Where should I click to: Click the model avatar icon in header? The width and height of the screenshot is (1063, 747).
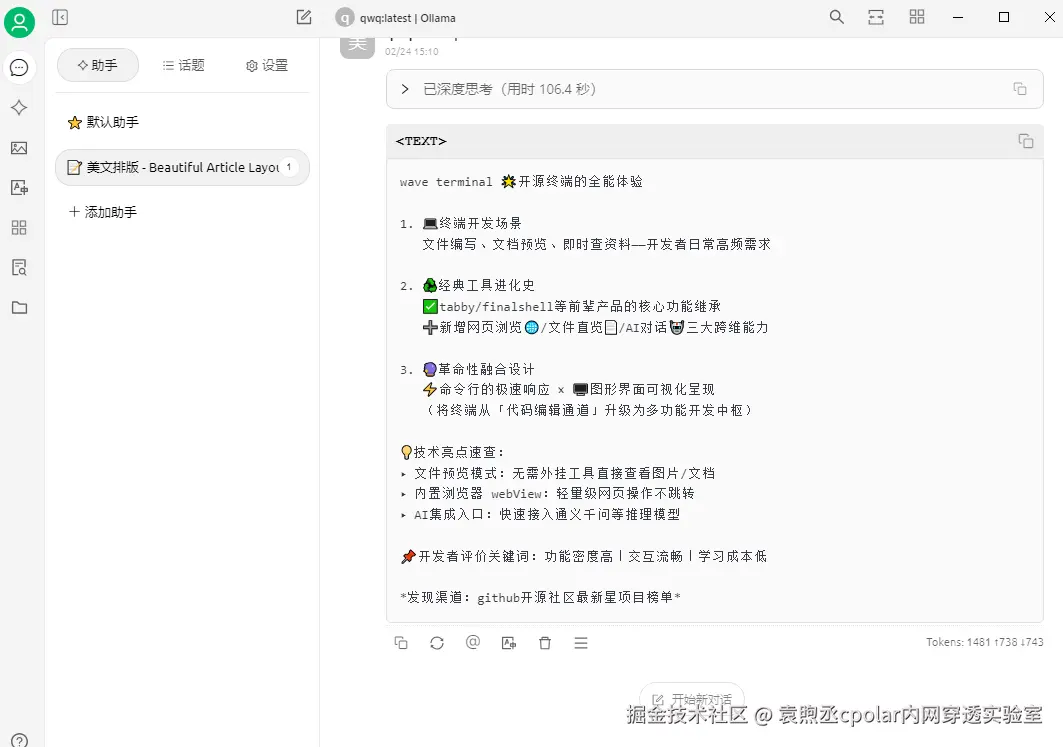pyautogui.click(x=345, y=18)
